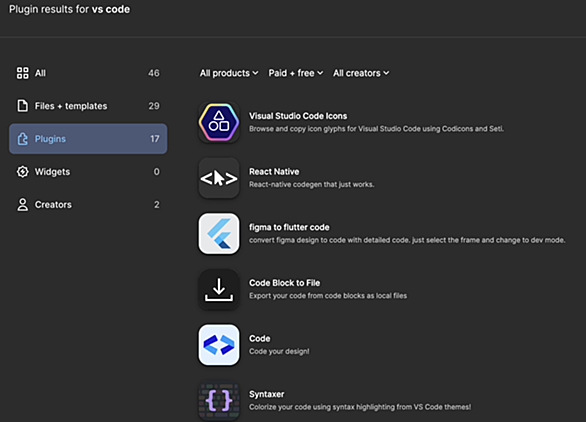This screenshot has height=422, width=586.
Task: Click the 'Plugin results for vs code' heading
Action: 70,9
